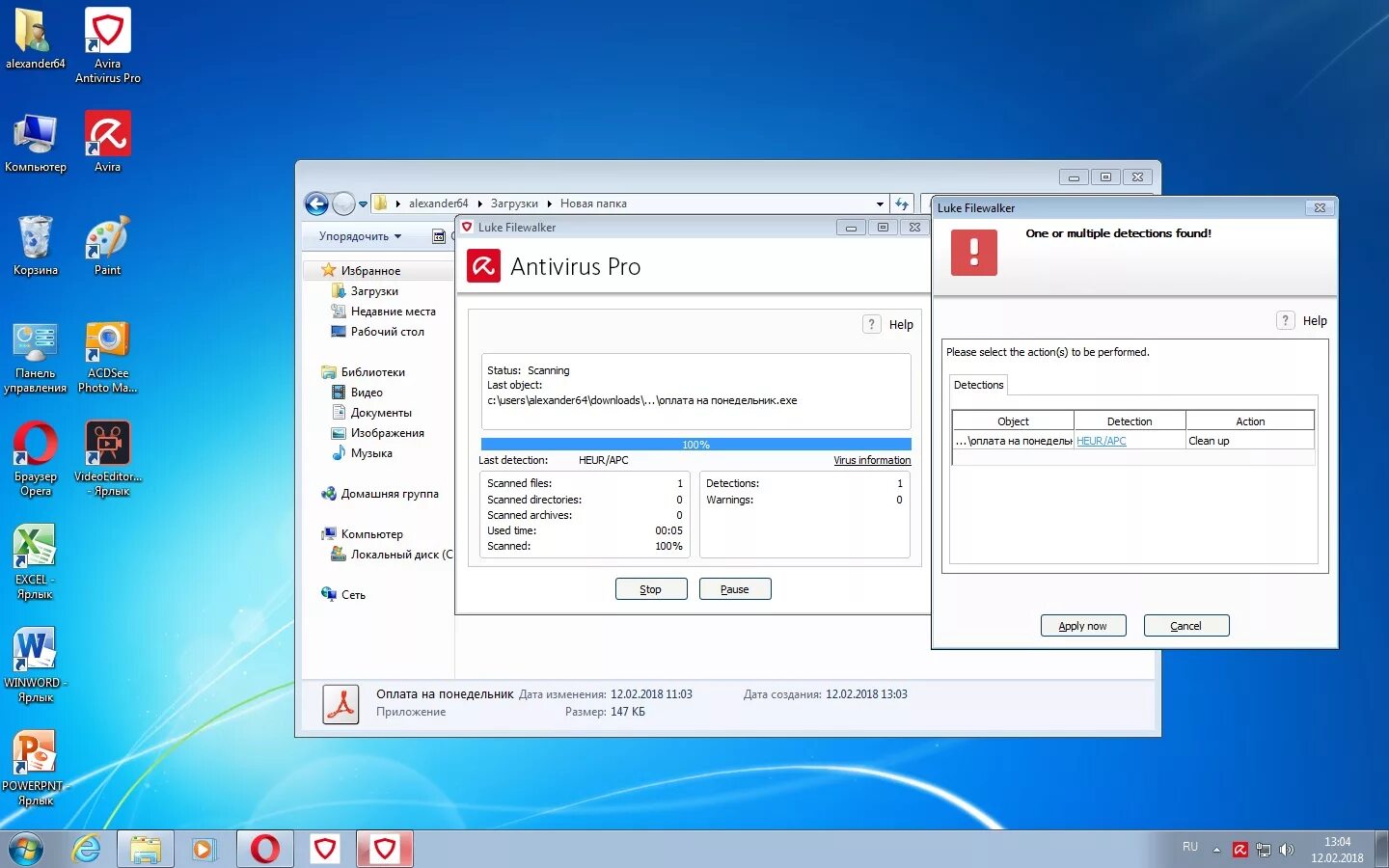Click help question mark in Antivirus Pro window
1389x868 pixels.
pos(871,324)
